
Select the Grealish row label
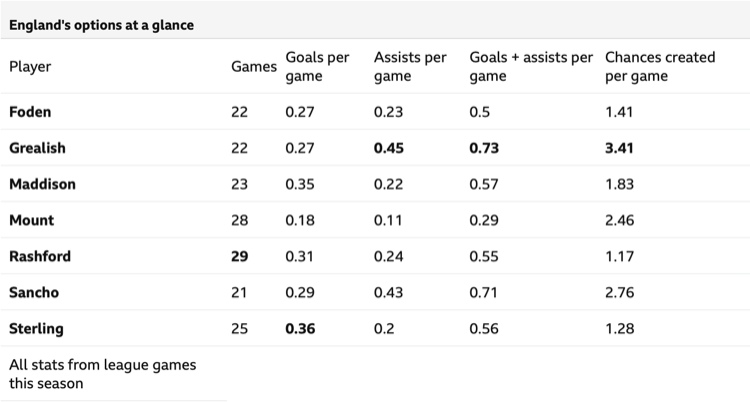point(37,148)
